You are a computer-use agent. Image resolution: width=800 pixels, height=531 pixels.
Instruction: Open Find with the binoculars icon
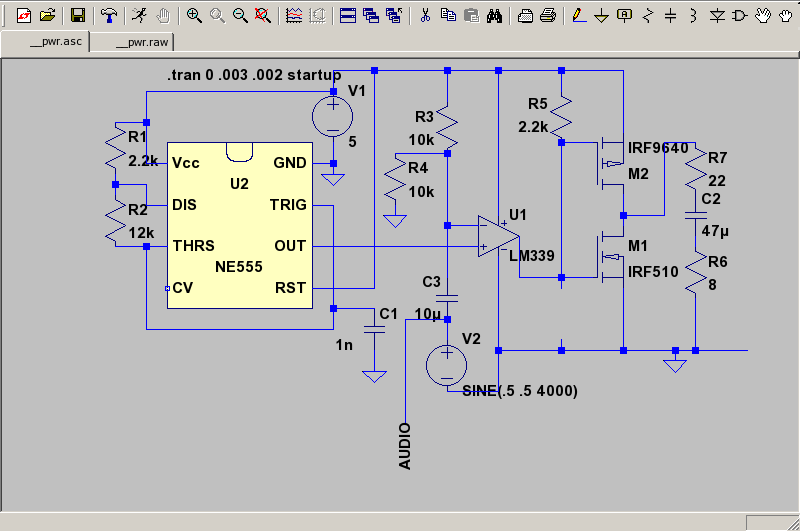pos(494,16)
